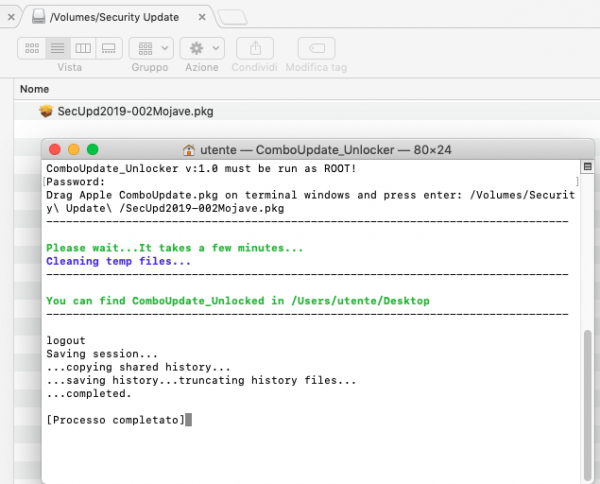This screenshot has height=484, width=600.
Task: Switch Finder to column view
Action: (x=83, y=48)
